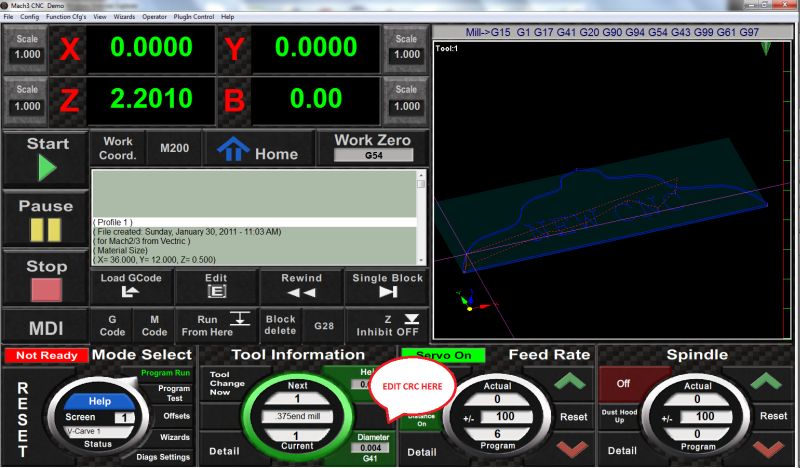
Task: Open the G Code reference button
Action: pos(112,325)
